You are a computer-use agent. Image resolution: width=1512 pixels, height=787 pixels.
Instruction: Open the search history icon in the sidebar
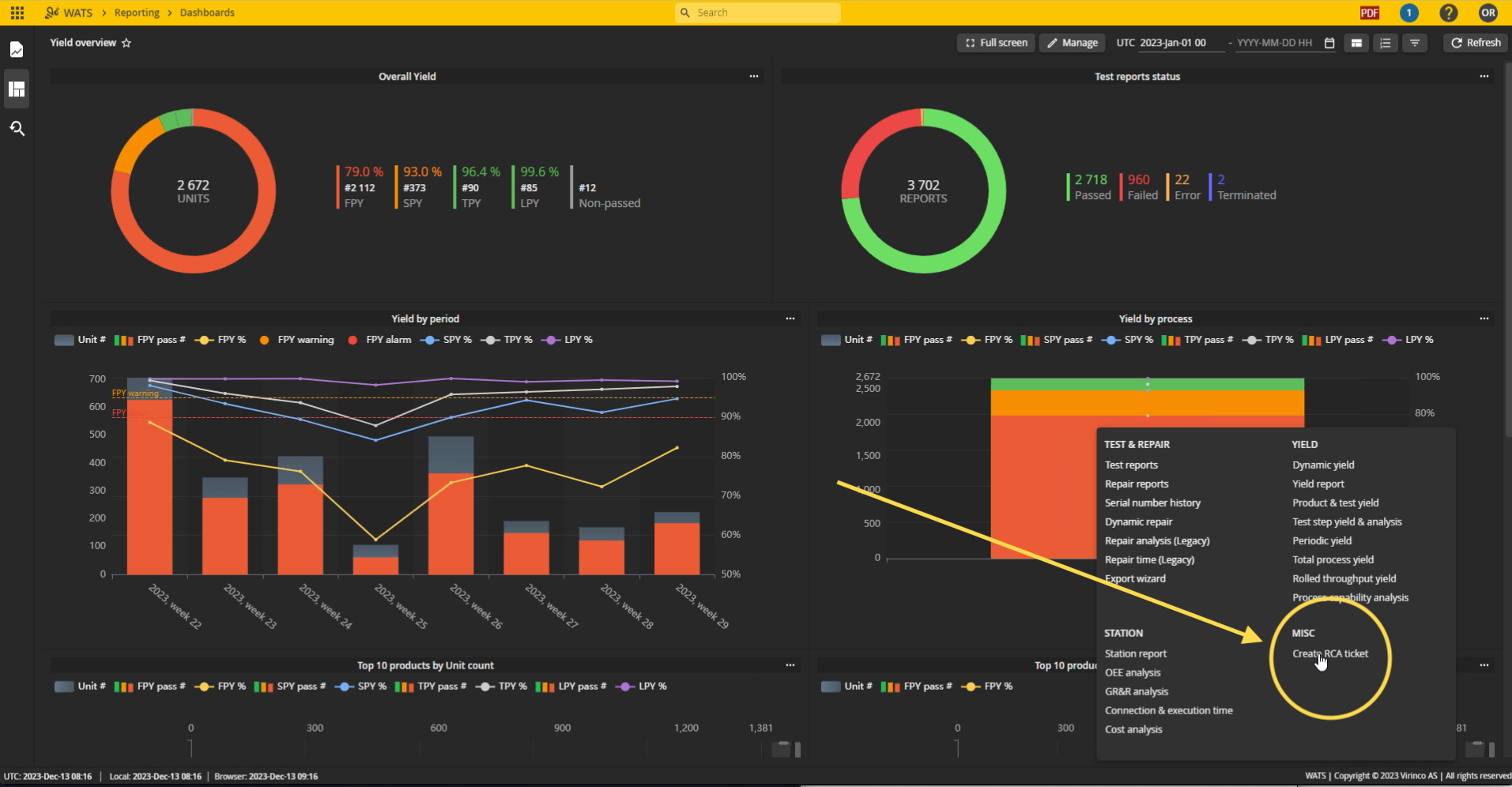click(17, 128)
